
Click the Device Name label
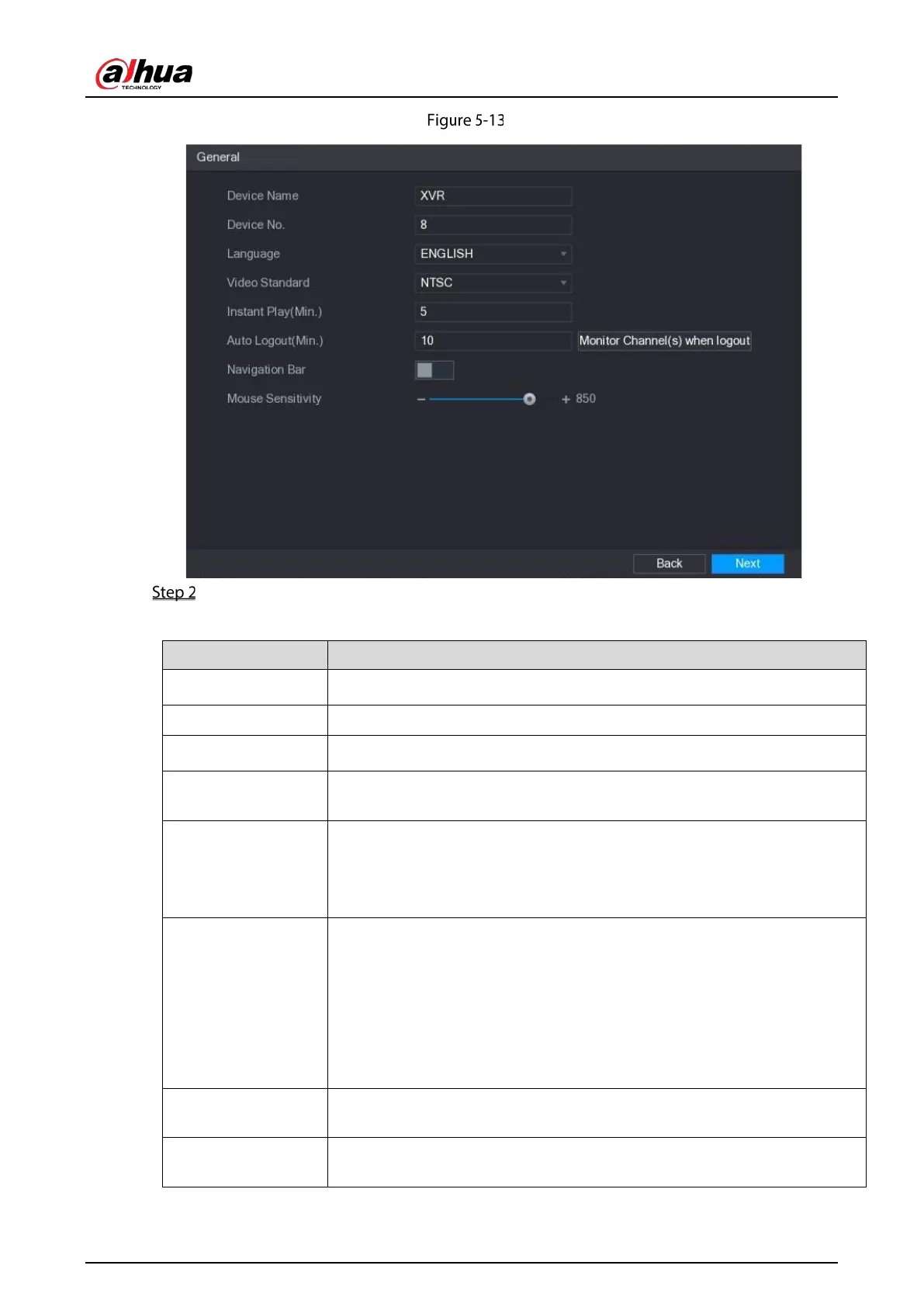[x=263, y=196]
